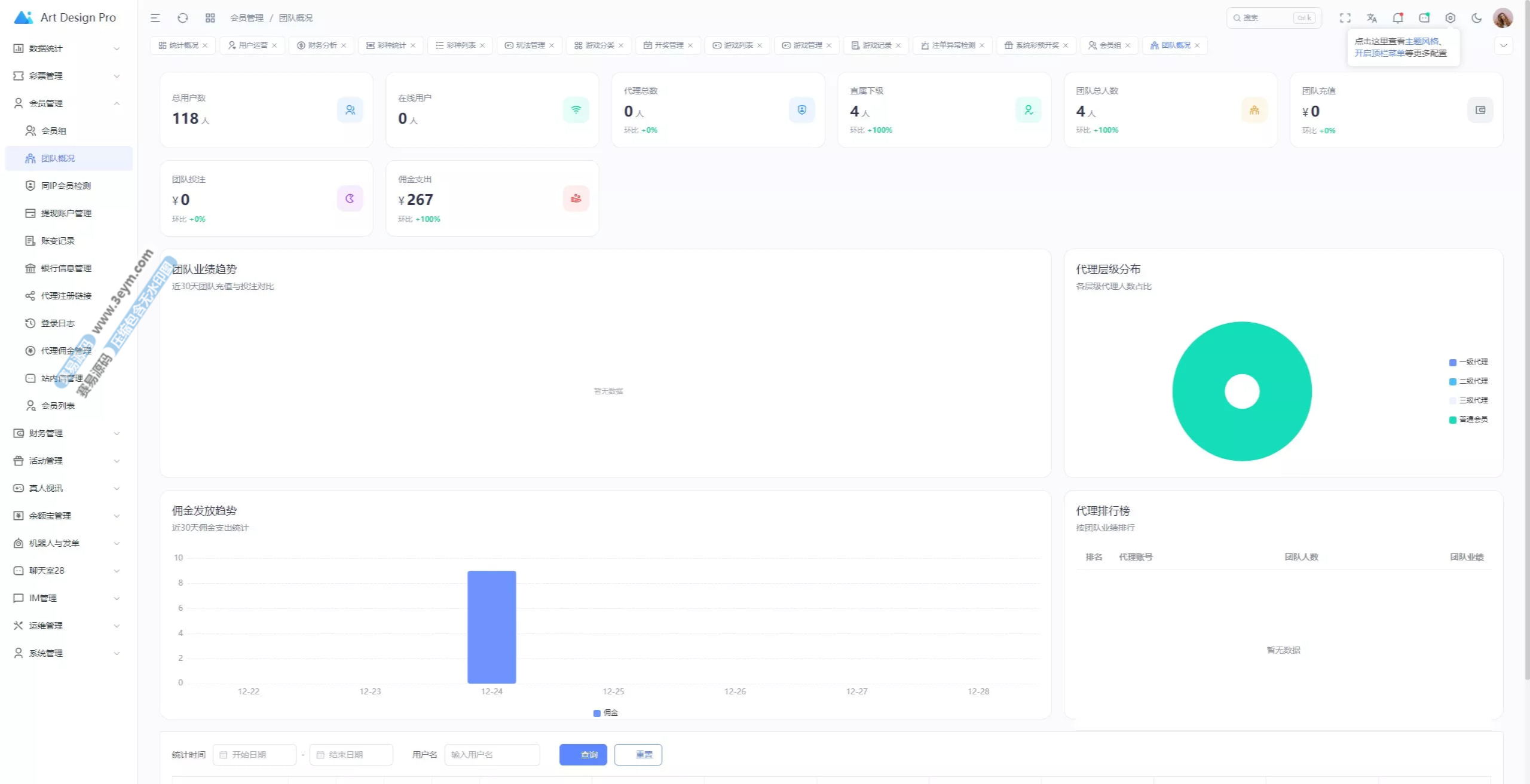Toggle the 佣金 legend in the bar chart
Image resolution: width=1530 pixels, height=784 pixels.
605,713
